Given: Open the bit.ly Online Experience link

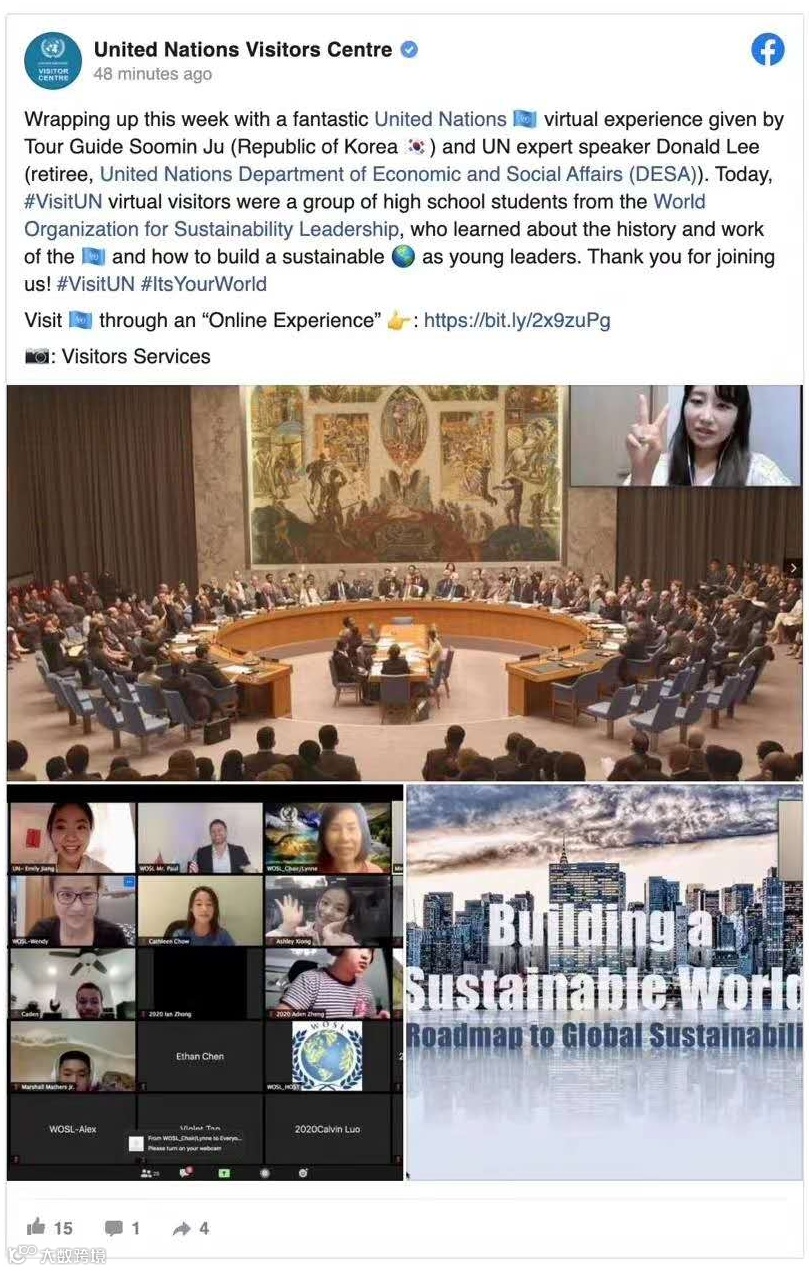Looking at the screenshot, I should [x=517, y=320].
